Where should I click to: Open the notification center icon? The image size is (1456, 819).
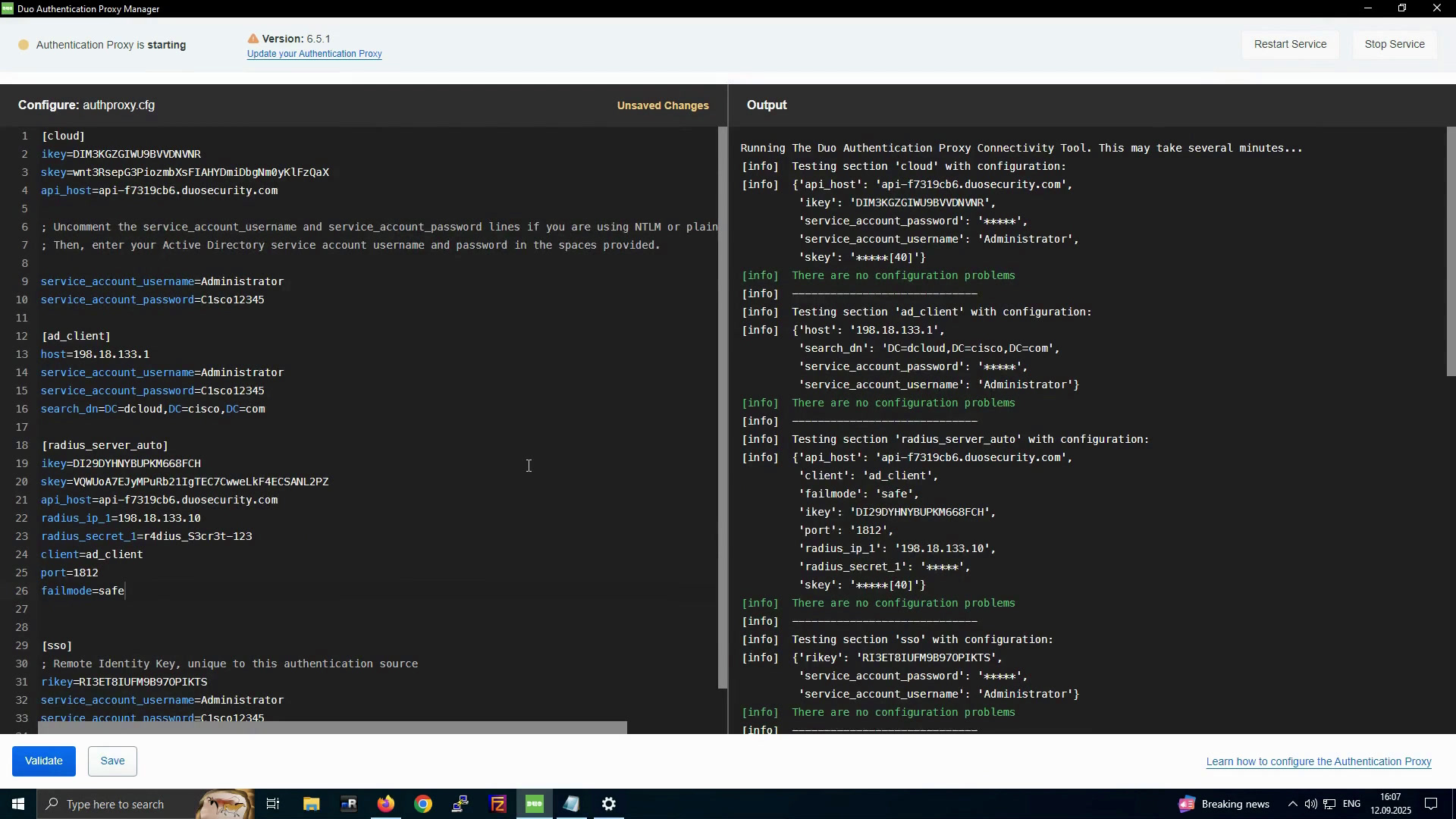1432,805
